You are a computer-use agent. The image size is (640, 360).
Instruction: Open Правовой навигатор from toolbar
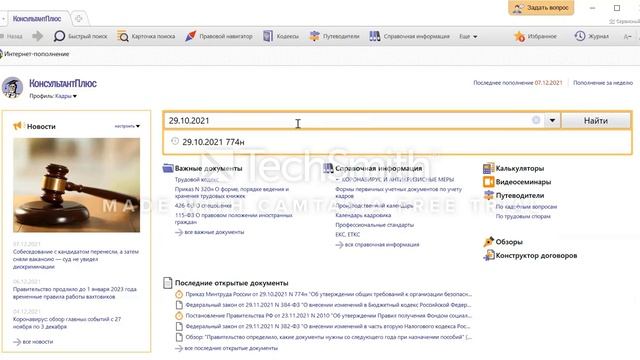tap(218, 36)
